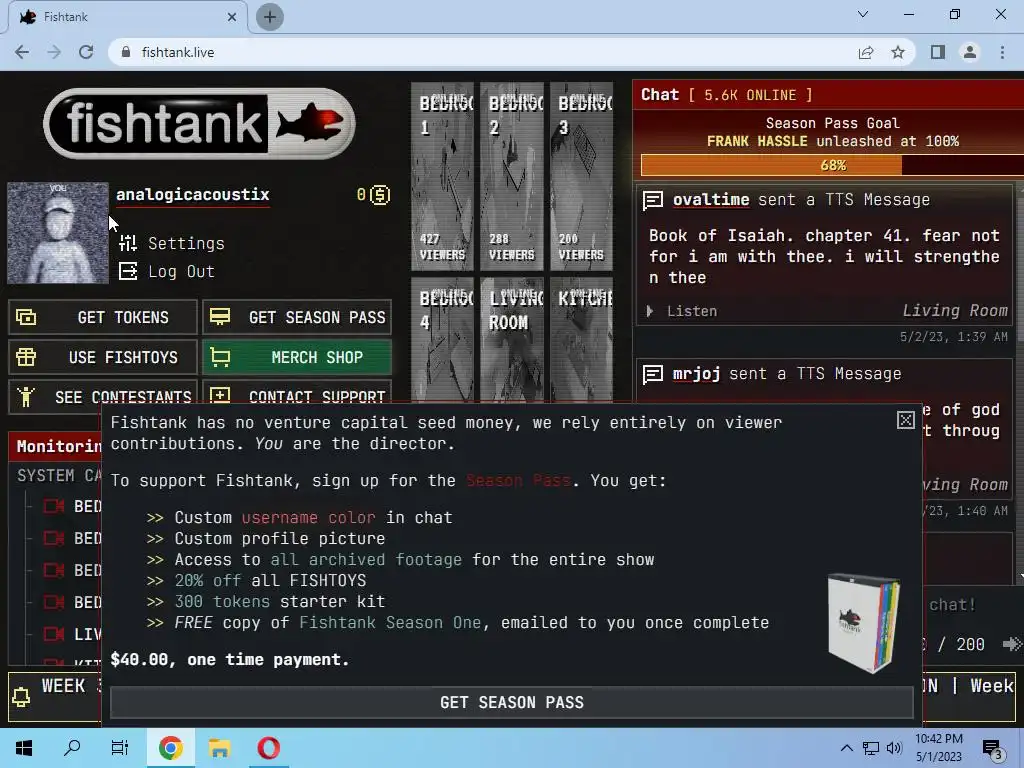Open Opera from the taskbar

268,748
